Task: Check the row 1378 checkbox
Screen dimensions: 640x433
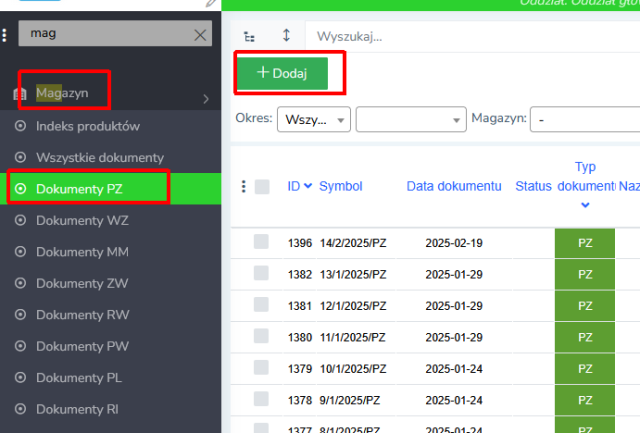Action: coord(261,398)
